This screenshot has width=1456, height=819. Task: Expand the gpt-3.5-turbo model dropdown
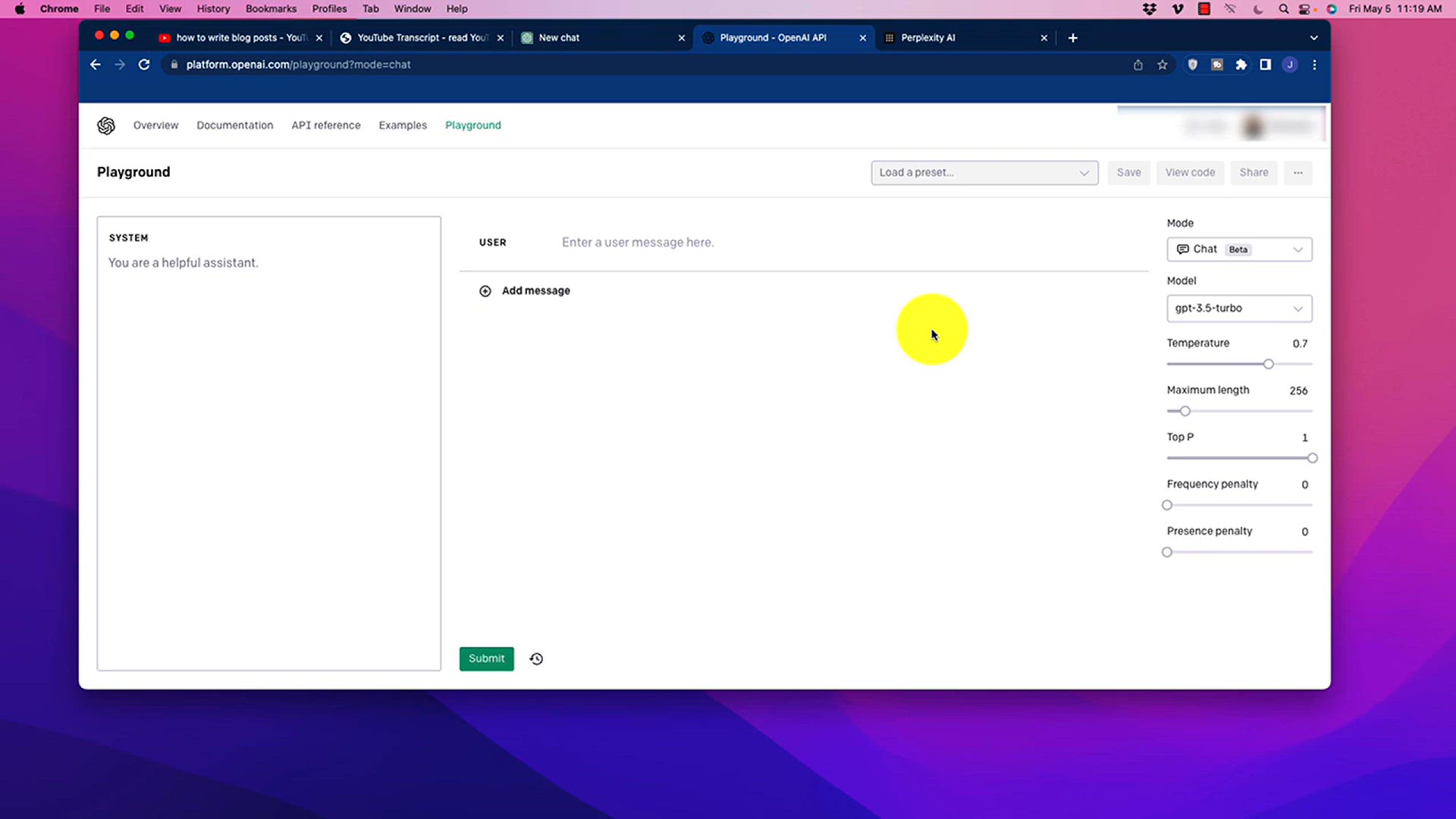tap(1238, 309)
